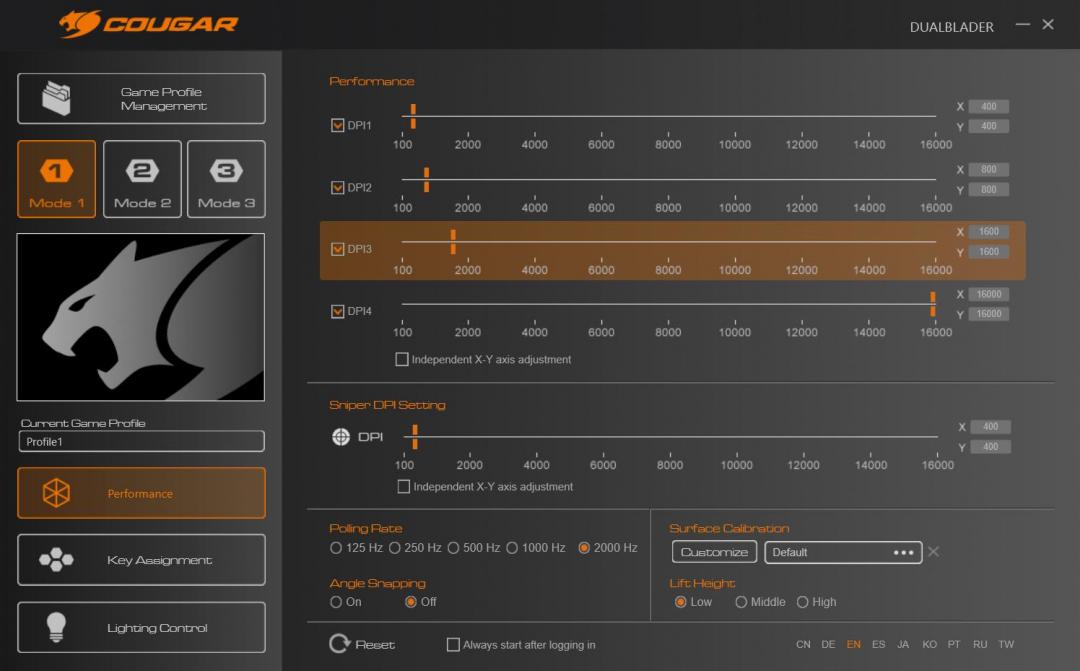1080x671 pixels.
Task: Switch language to TW
Action: 1006,645
